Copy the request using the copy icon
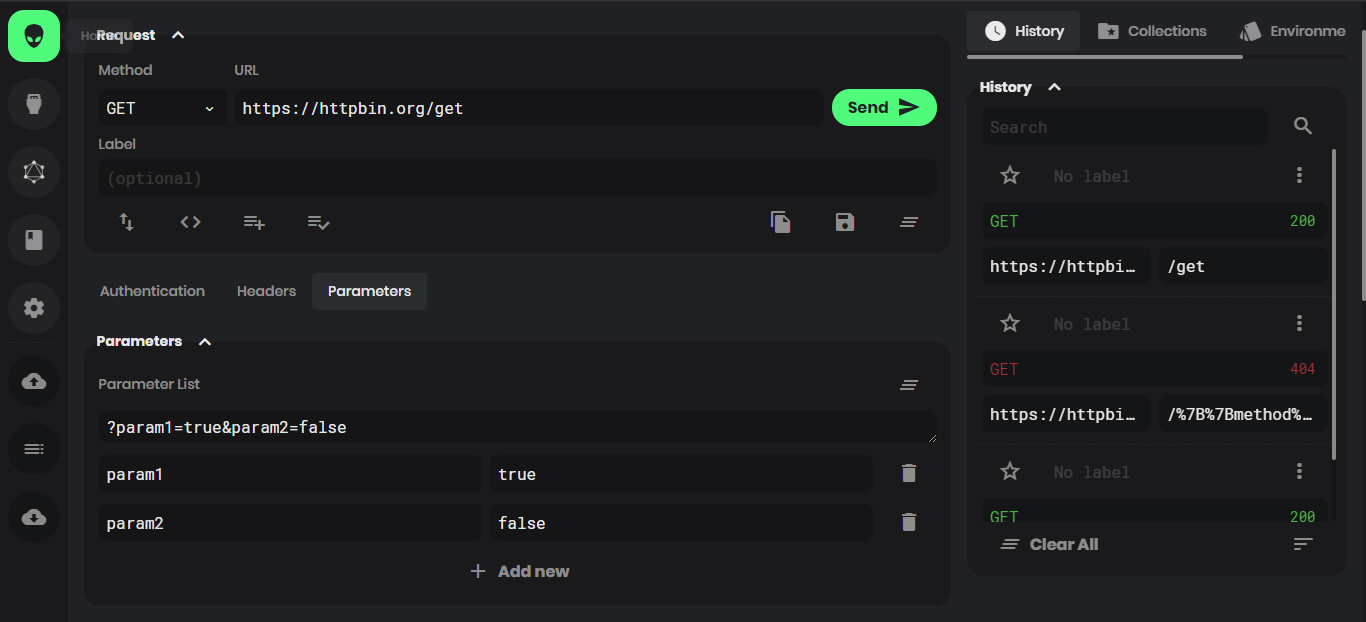This screenshot has height=622, width=1366. click(x=781, y=222)
